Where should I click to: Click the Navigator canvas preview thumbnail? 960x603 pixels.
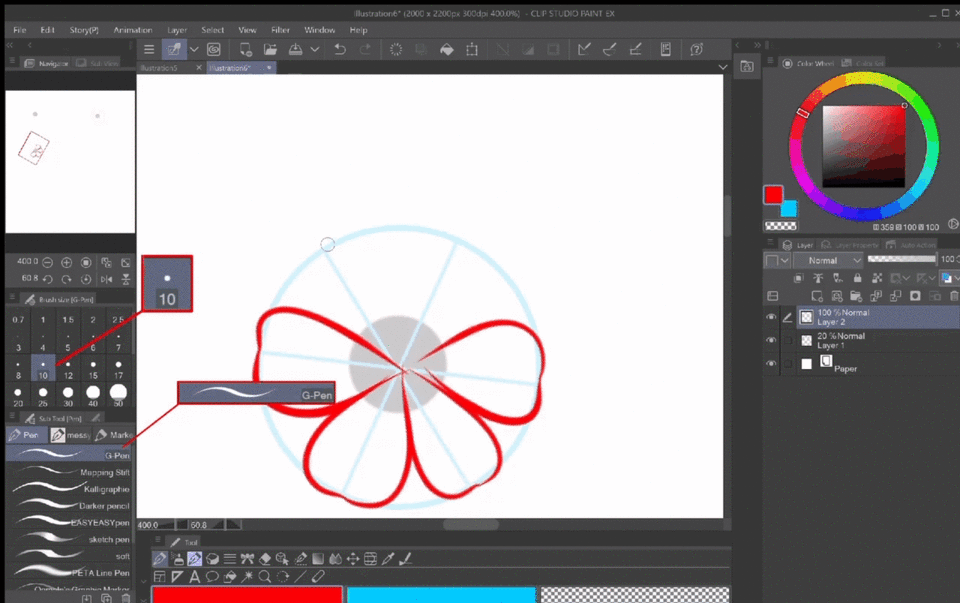(70, 160)
